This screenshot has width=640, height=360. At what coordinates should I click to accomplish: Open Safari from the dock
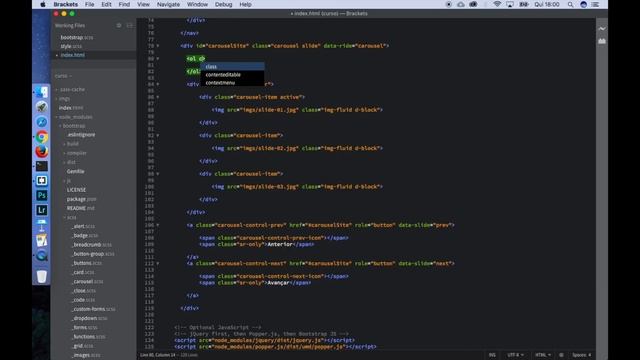(x=42, y=122)
